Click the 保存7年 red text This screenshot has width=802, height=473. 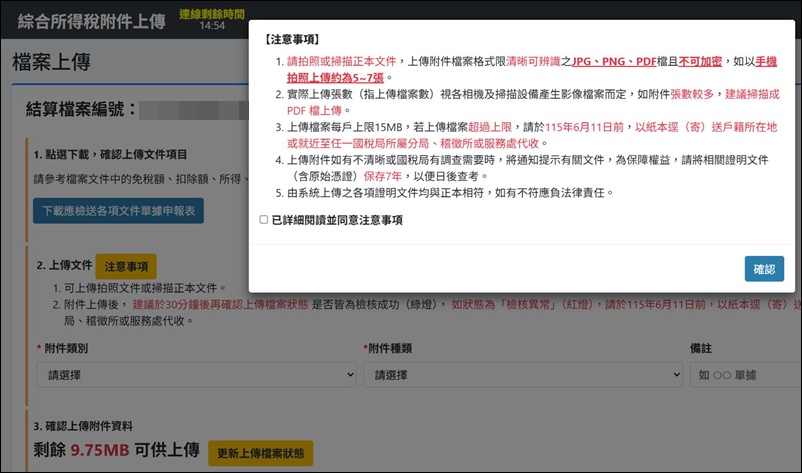tap(383, 176)
